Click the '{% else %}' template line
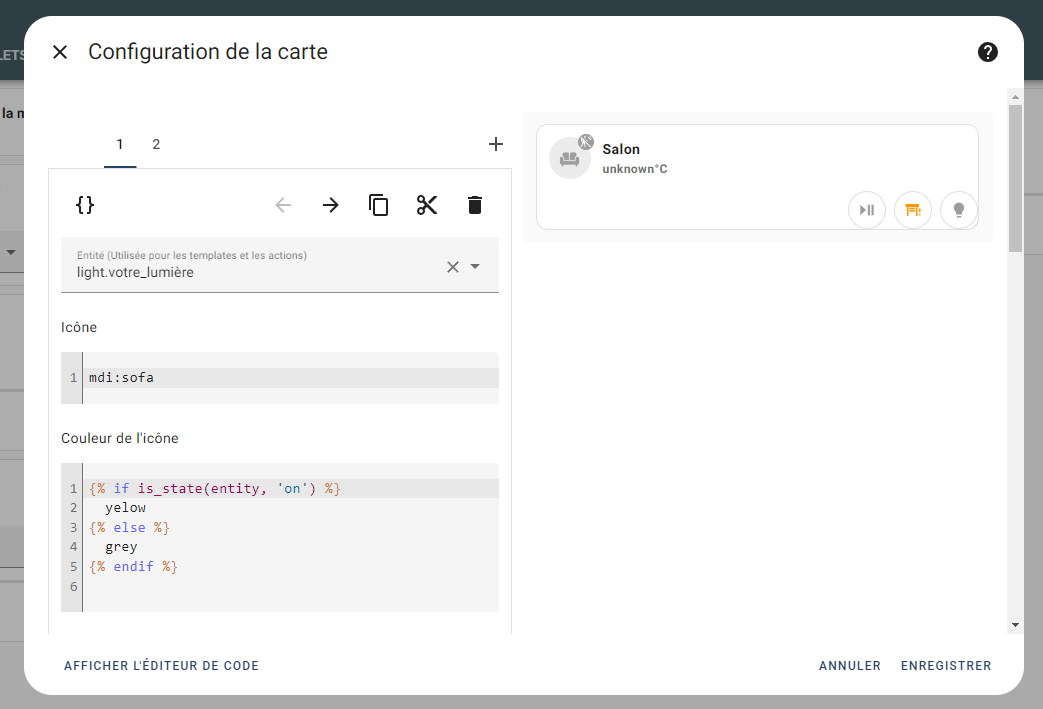The image size is (1043, 709). pos(291,527)
